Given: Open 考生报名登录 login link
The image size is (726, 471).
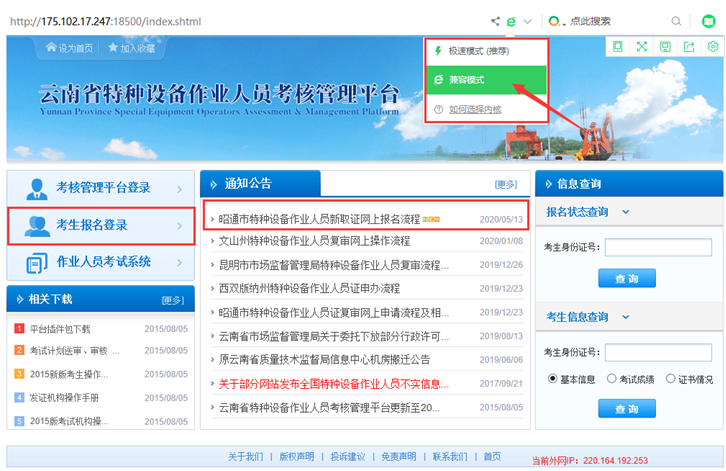Looking at the screenshot, I should pyautogui.click(x=100, y=225).
